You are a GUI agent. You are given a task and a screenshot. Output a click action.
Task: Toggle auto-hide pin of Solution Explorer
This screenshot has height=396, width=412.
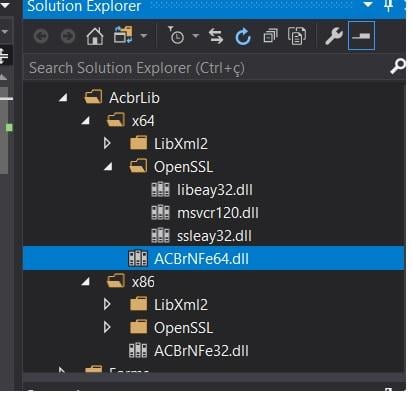388,6
